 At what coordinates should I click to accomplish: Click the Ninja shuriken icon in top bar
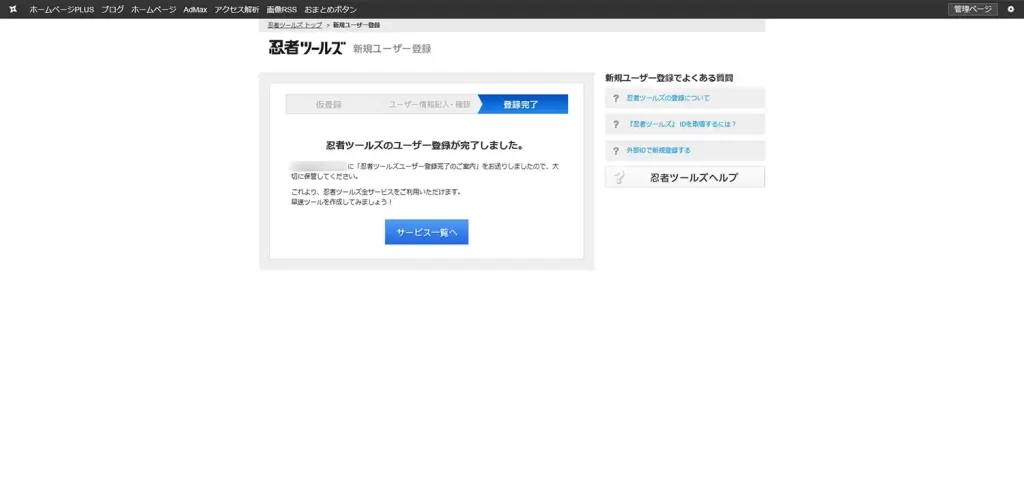pos(13,9)
